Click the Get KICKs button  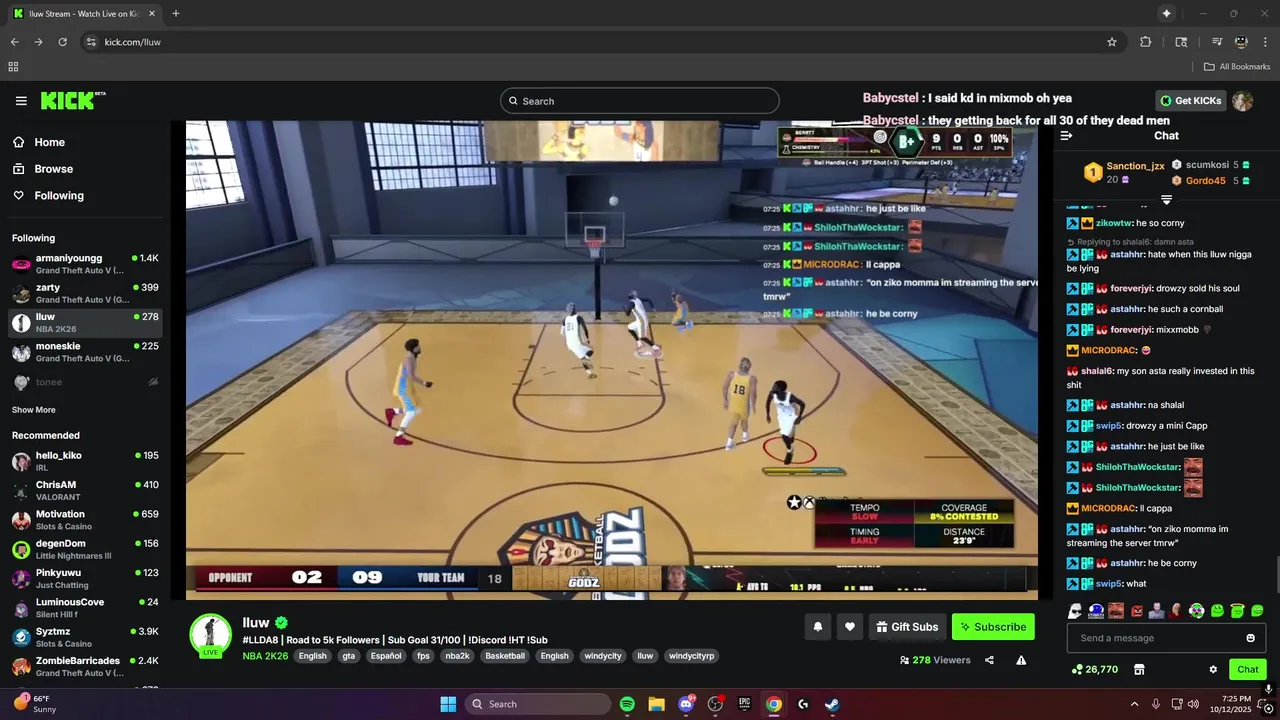pos(1190,101)
